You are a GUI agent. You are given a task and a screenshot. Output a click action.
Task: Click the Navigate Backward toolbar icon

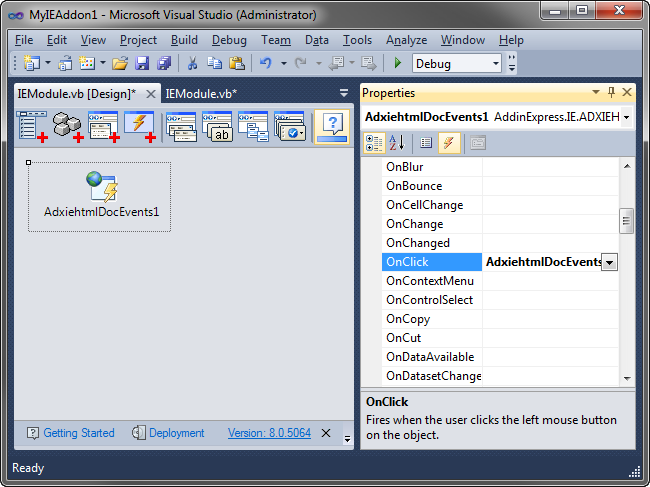[336, 63]
